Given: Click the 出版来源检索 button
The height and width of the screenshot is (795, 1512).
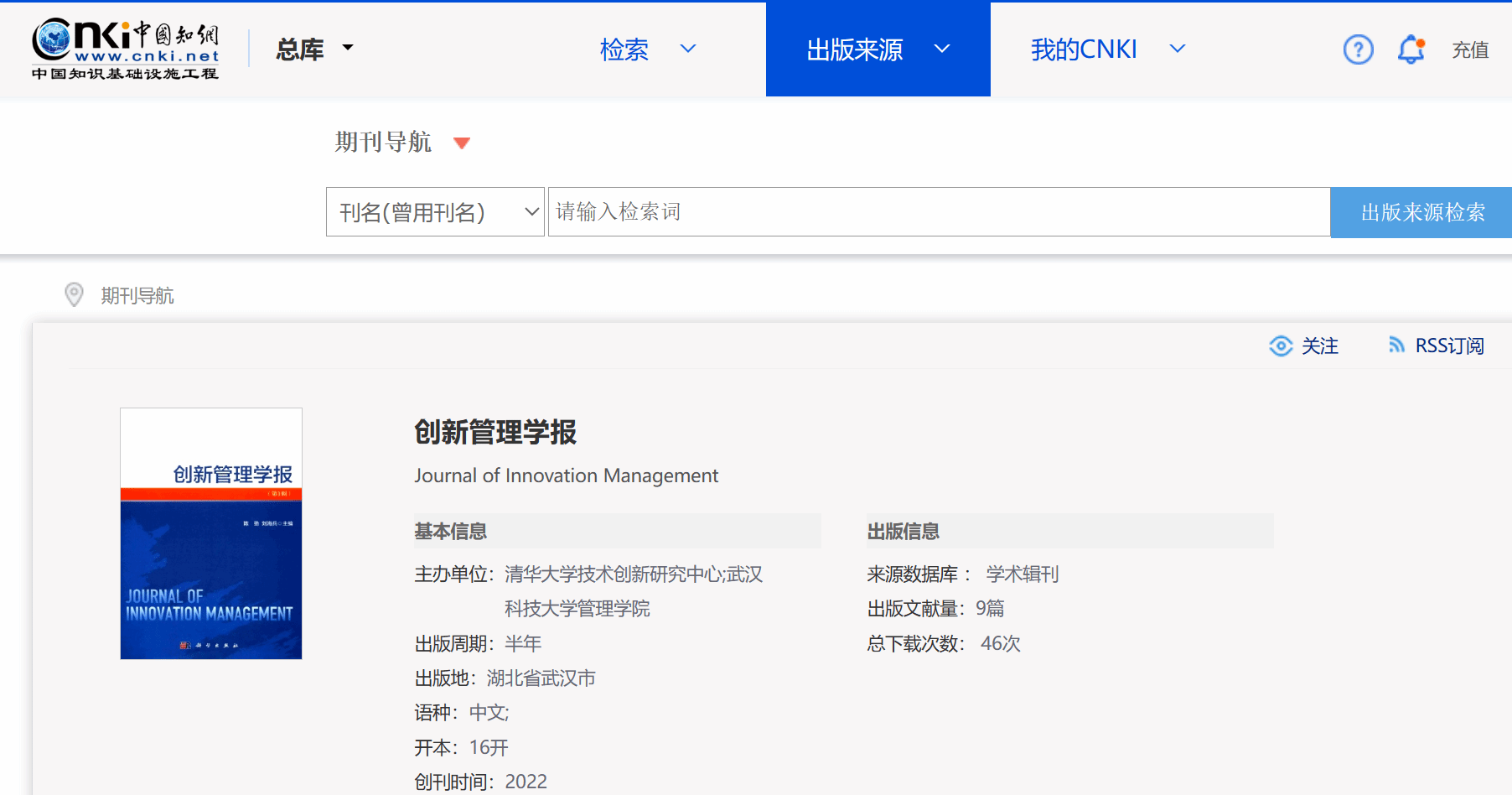Looking at the screenshot, I should click(1421, 212).
